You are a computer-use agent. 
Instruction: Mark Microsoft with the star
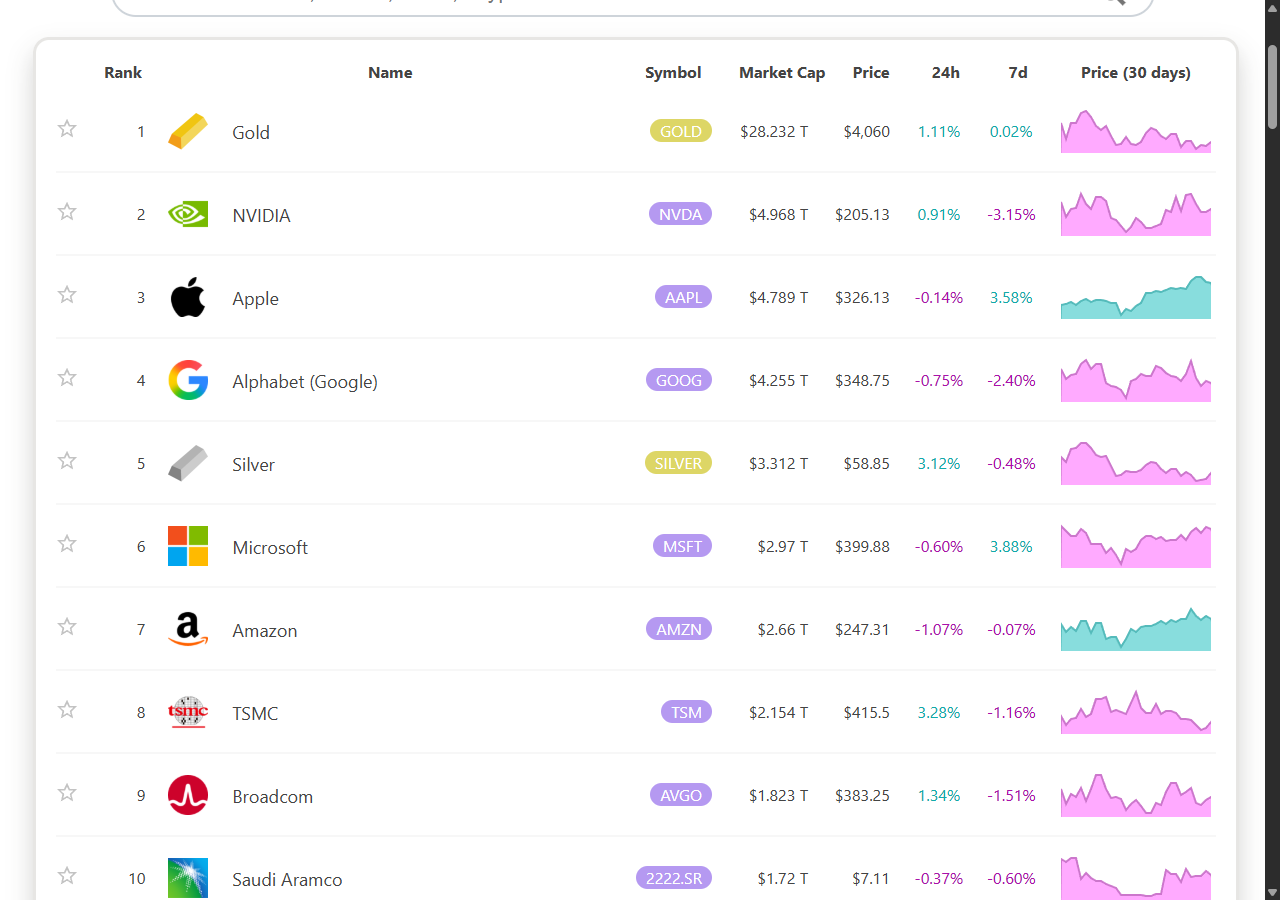pos(67,543)
